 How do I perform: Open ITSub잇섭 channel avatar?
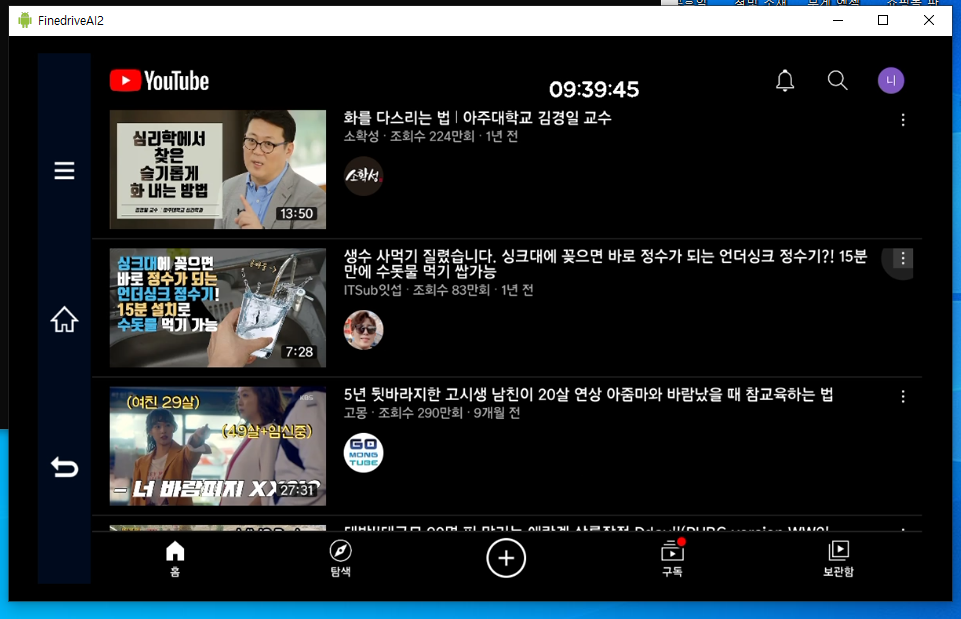pos(363,330)
